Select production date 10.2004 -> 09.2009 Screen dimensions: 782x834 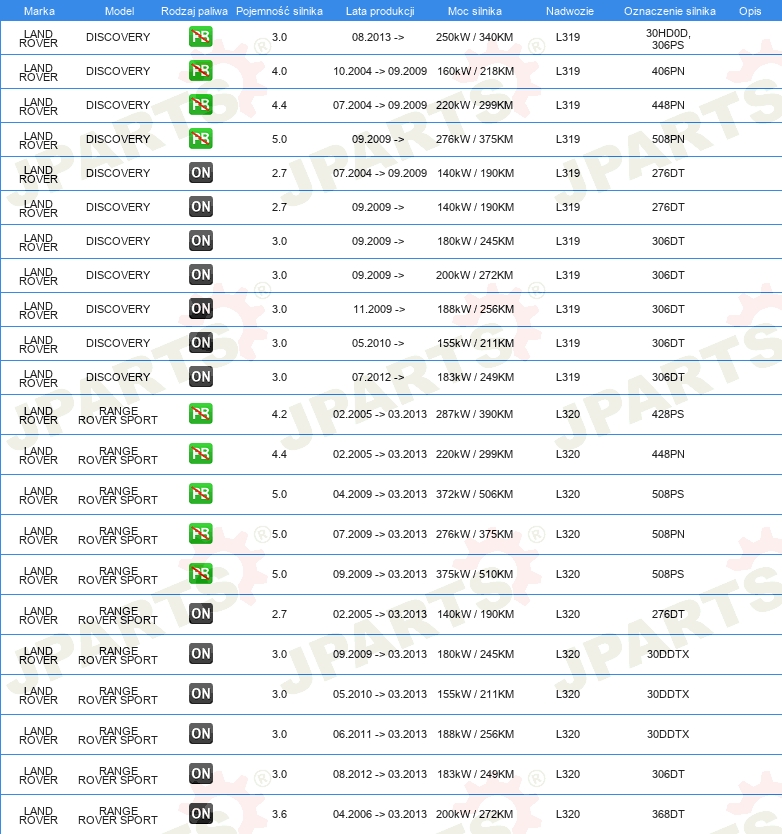pyautogui.click(x=380, y=71)
